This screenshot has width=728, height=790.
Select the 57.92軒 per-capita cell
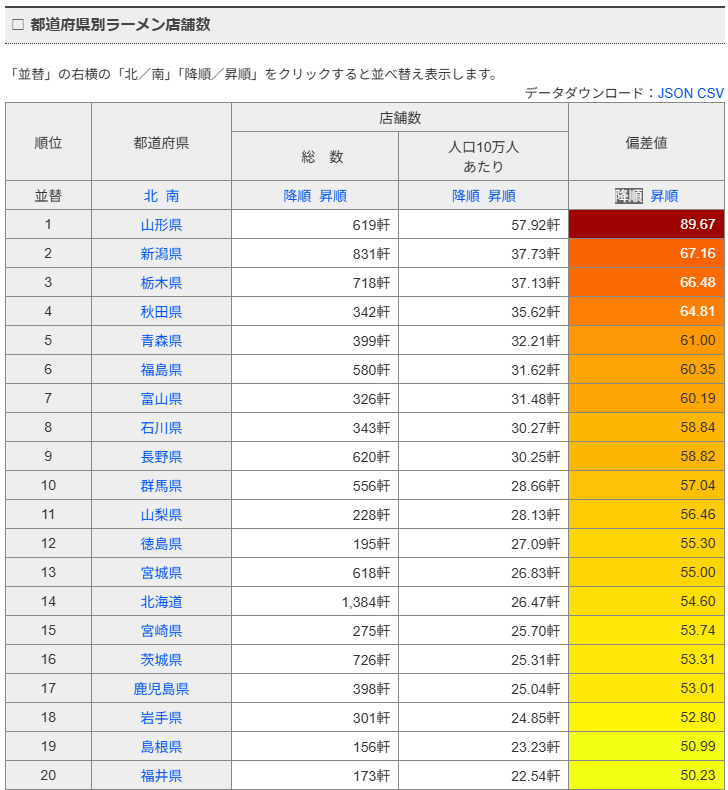[x=484, y=224]
